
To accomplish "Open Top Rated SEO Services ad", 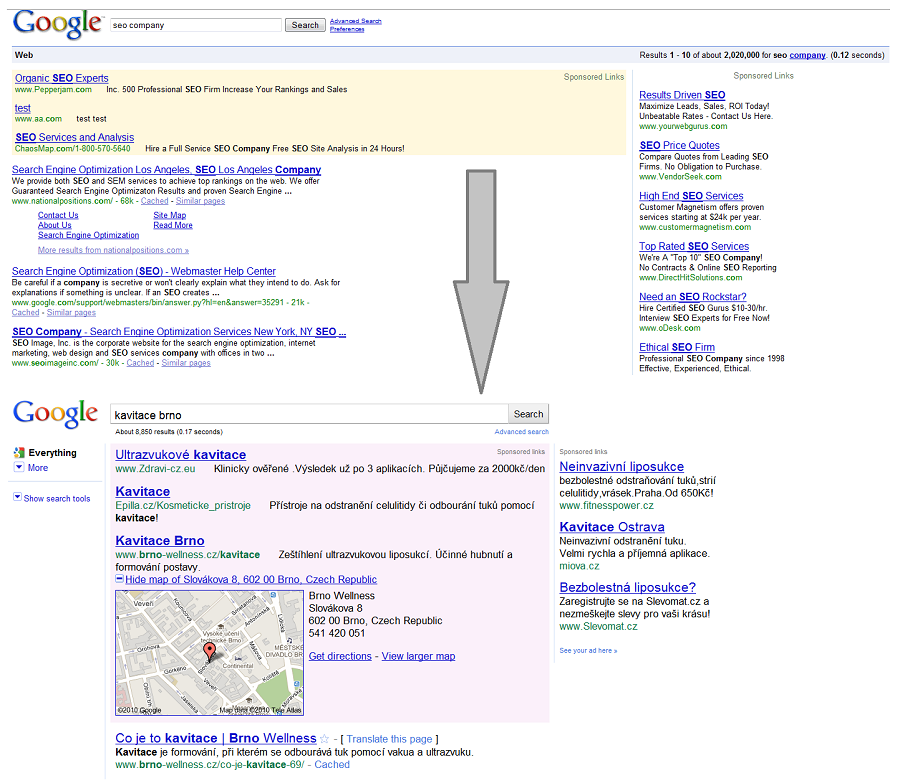I will [694, 247].
